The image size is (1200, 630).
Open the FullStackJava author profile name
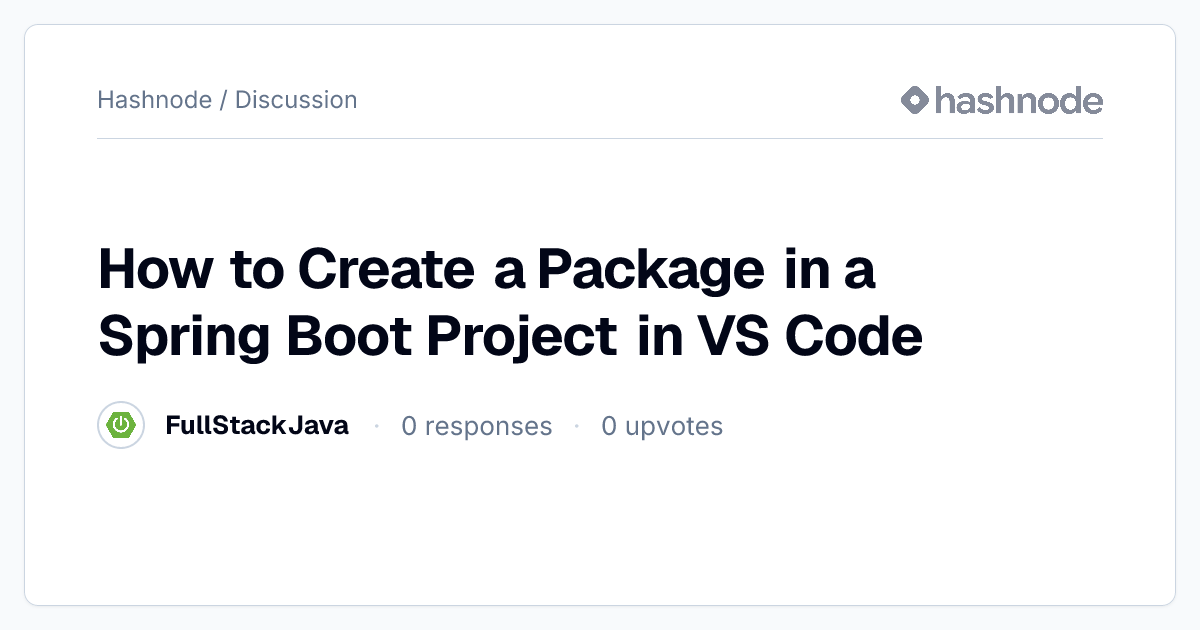click(257, 426)
